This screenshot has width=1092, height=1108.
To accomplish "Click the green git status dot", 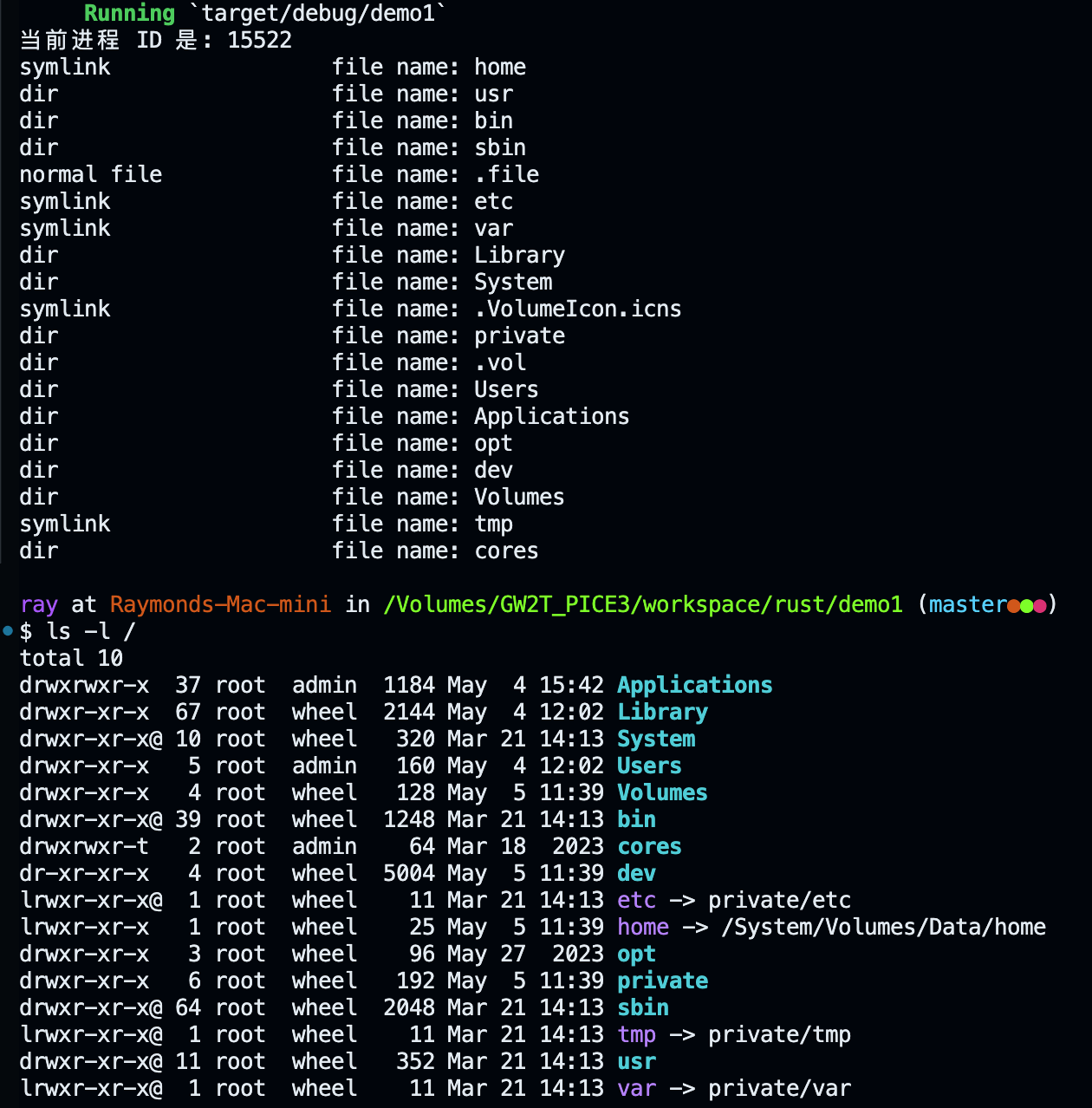I will [x=1026, y=606].
